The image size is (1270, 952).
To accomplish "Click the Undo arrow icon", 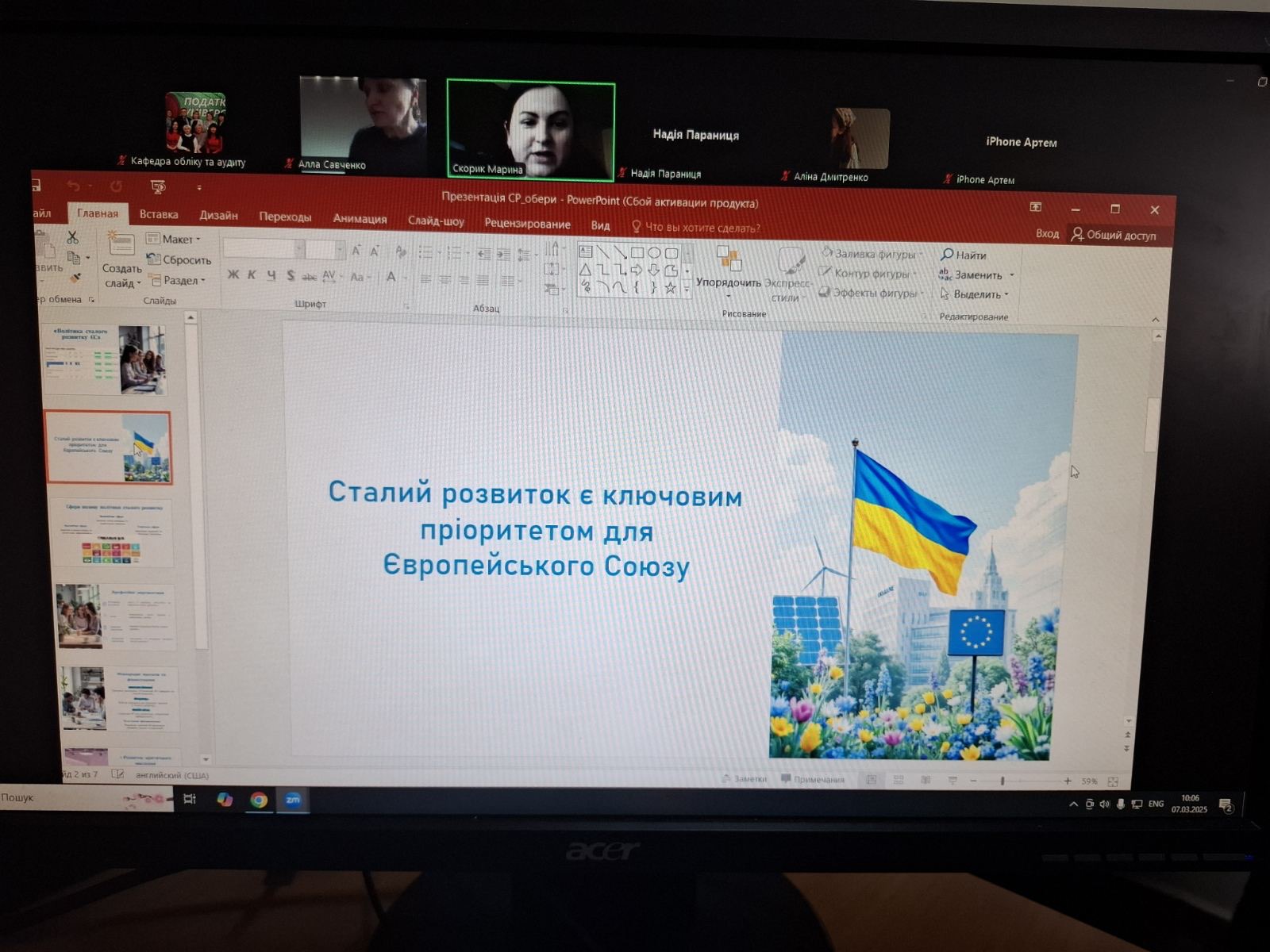I will pos(74,186).
